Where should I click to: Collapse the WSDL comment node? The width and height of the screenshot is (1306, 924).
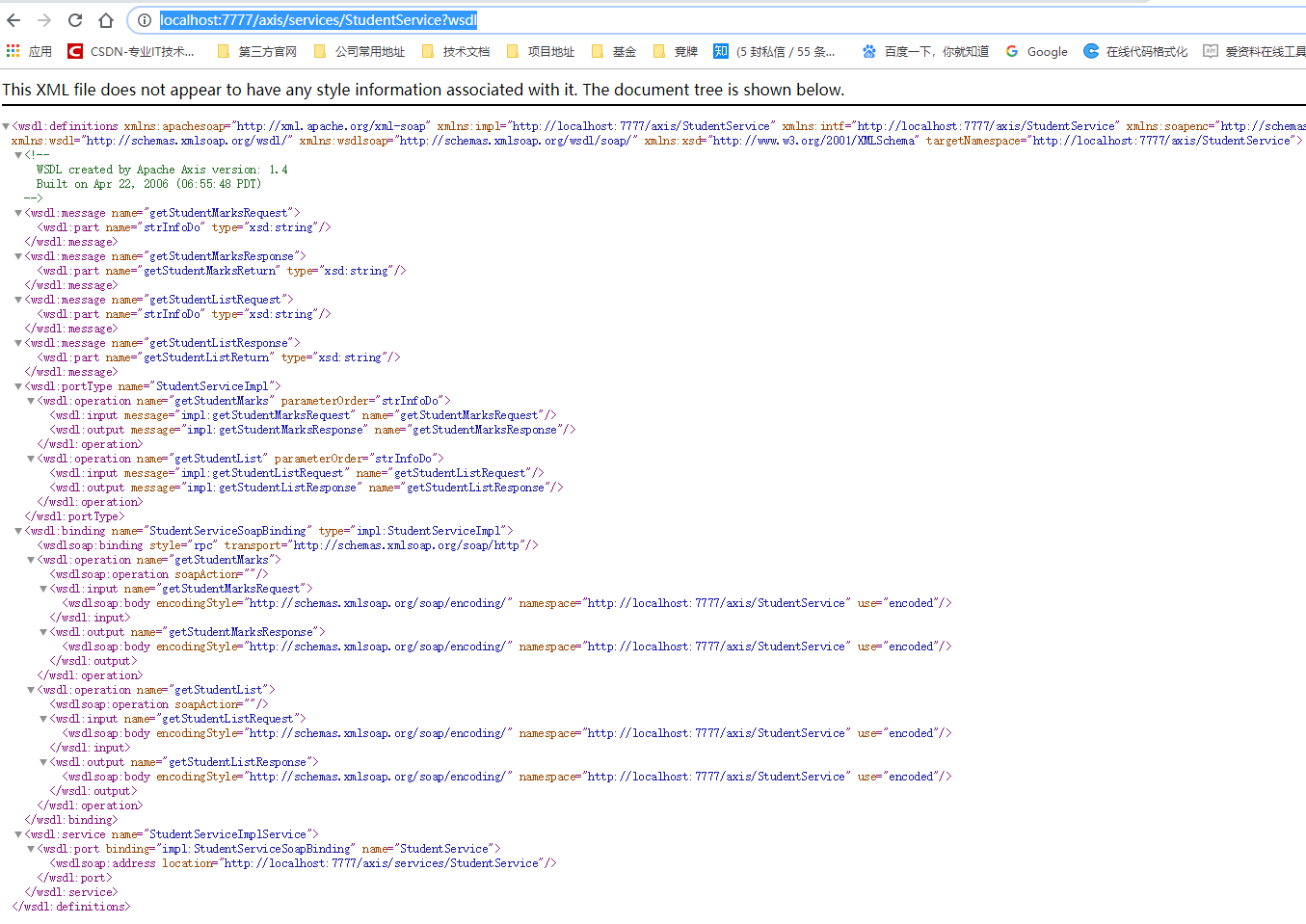18,155
